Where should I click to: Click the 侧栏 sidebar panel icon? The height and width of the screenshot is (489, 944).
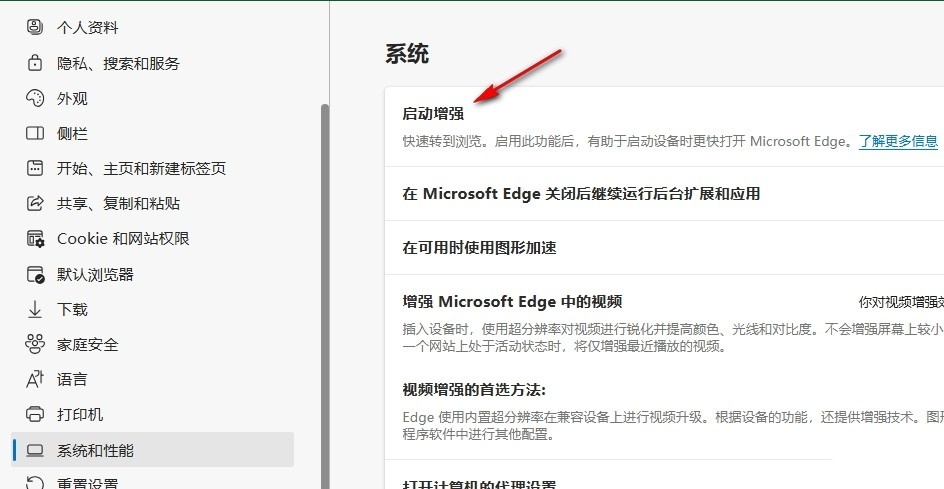[35, 133]
